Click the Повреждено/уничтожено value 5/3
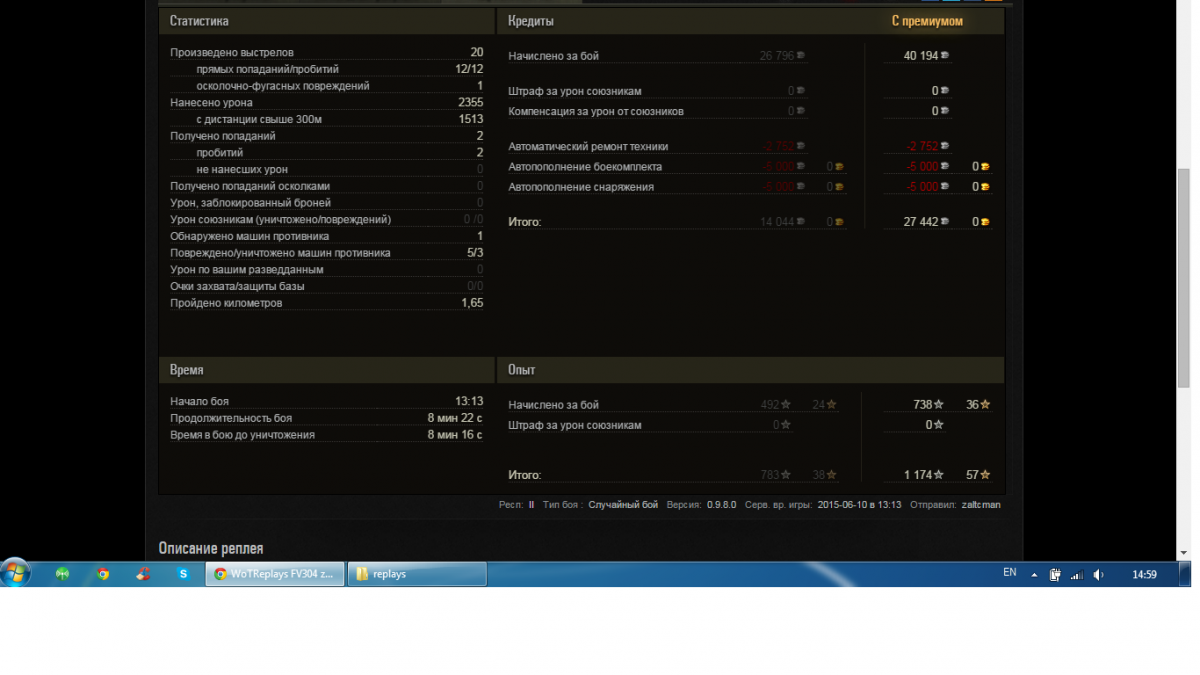 tap(475, 253)
